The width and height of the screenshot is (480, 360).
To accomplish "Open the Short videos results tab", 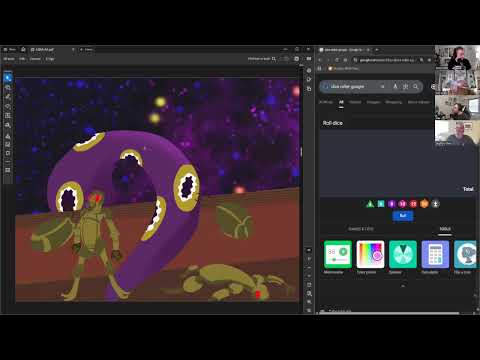I will click(x=419, y=102).
